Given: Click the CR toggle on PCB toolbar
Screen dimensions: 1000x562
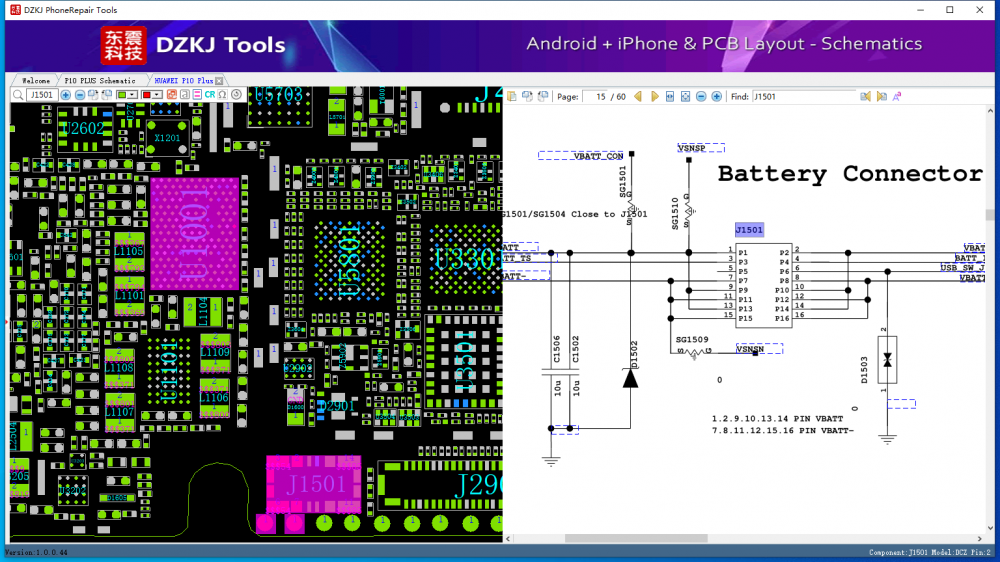Looking at the screenshot, I should click(x=210, y=95).
